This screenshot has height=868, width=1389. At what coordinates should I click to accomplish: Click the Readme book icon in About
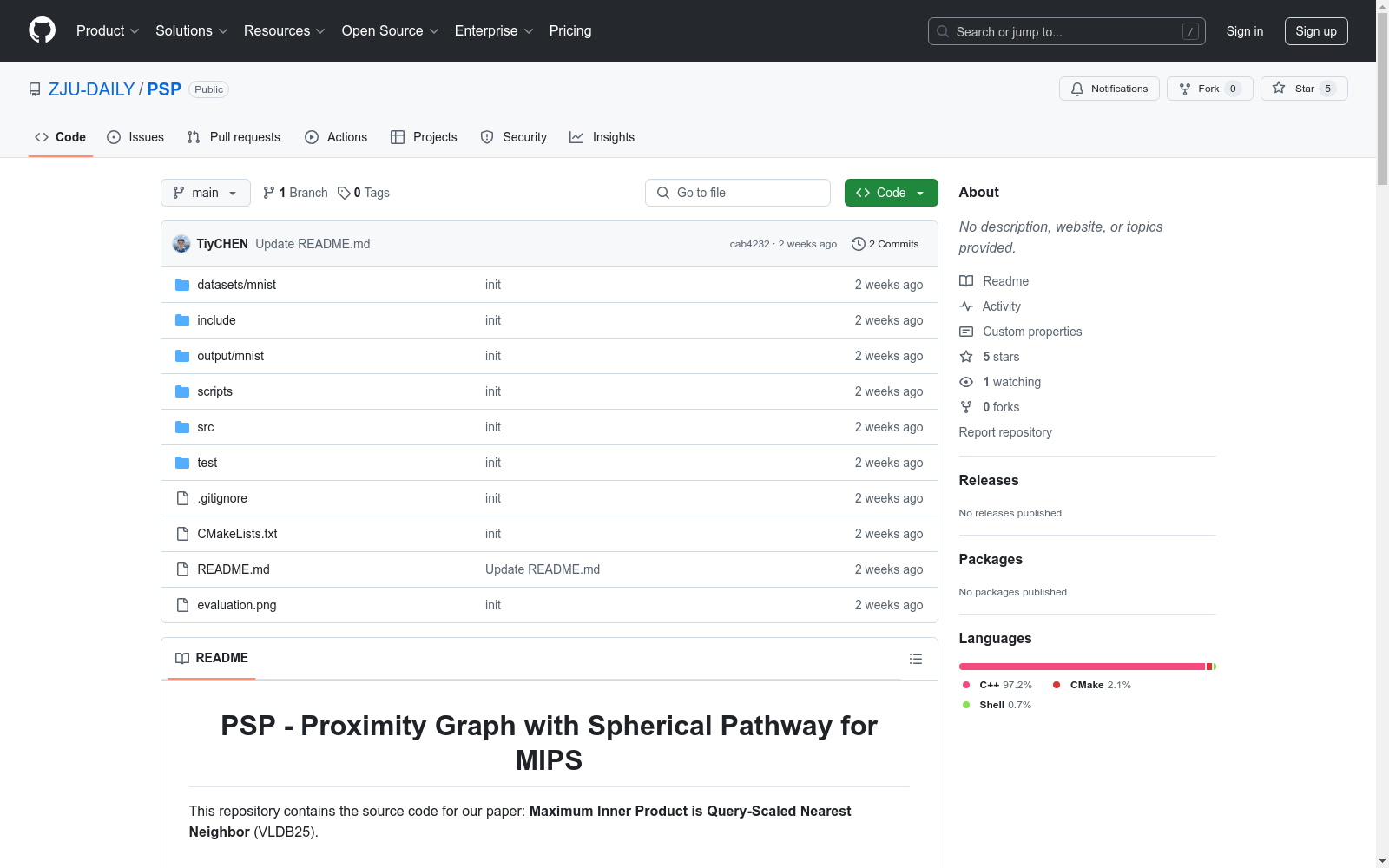click(x=966, y=281)
